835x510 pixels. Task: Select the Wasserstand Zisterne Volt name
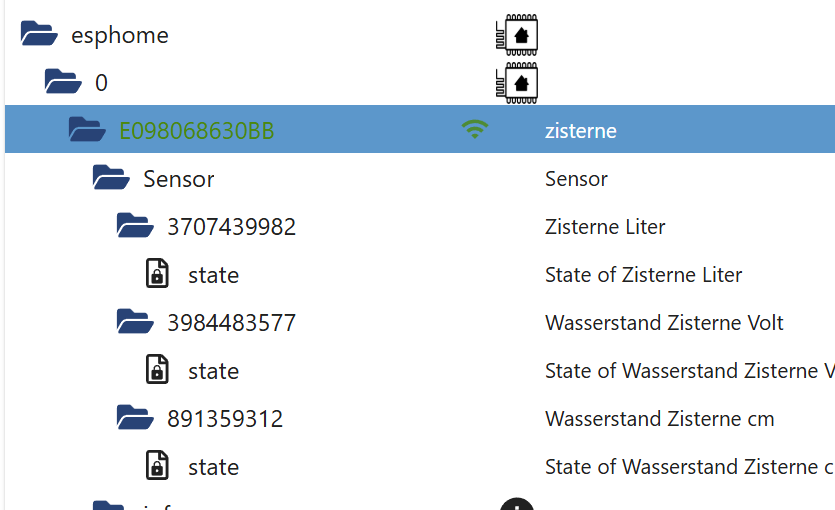click(x=664, y=323)
